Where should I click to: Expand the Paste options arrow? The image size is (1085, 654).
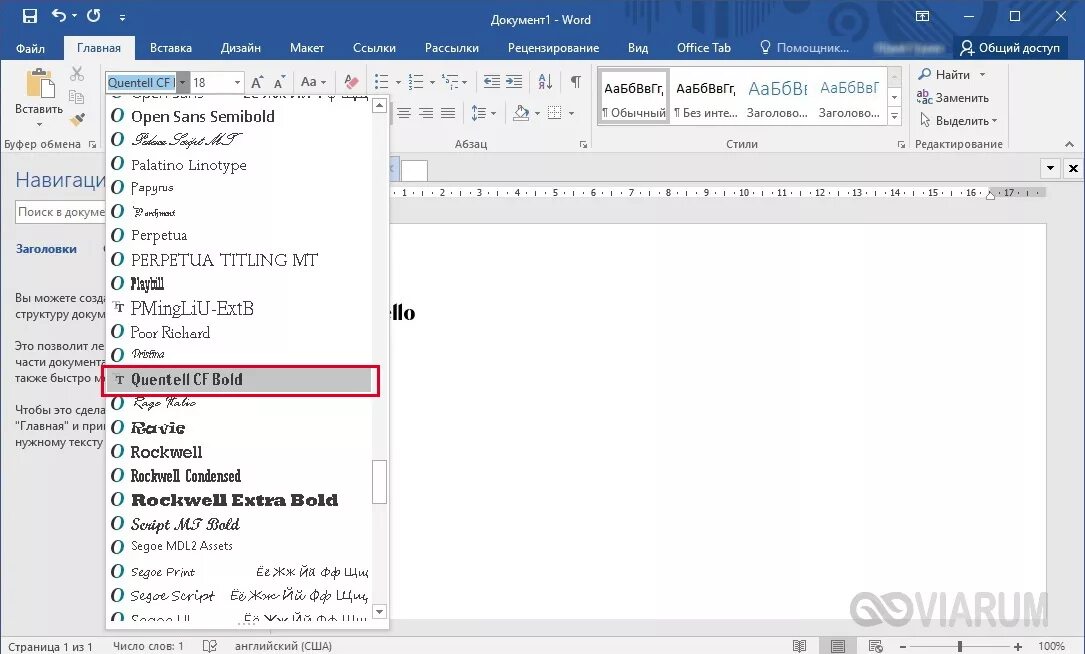(x=39, y=125)
